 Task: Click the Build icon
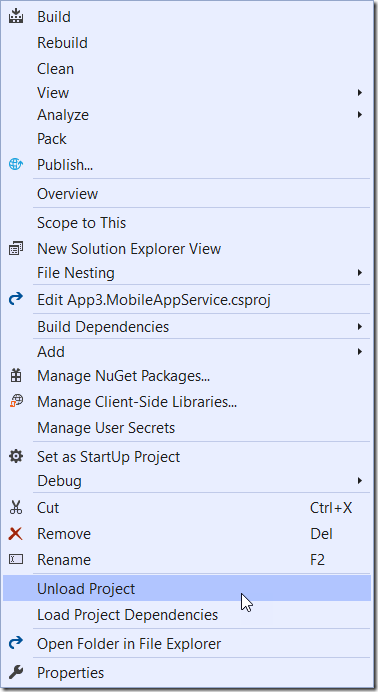[x=16, y=17]
